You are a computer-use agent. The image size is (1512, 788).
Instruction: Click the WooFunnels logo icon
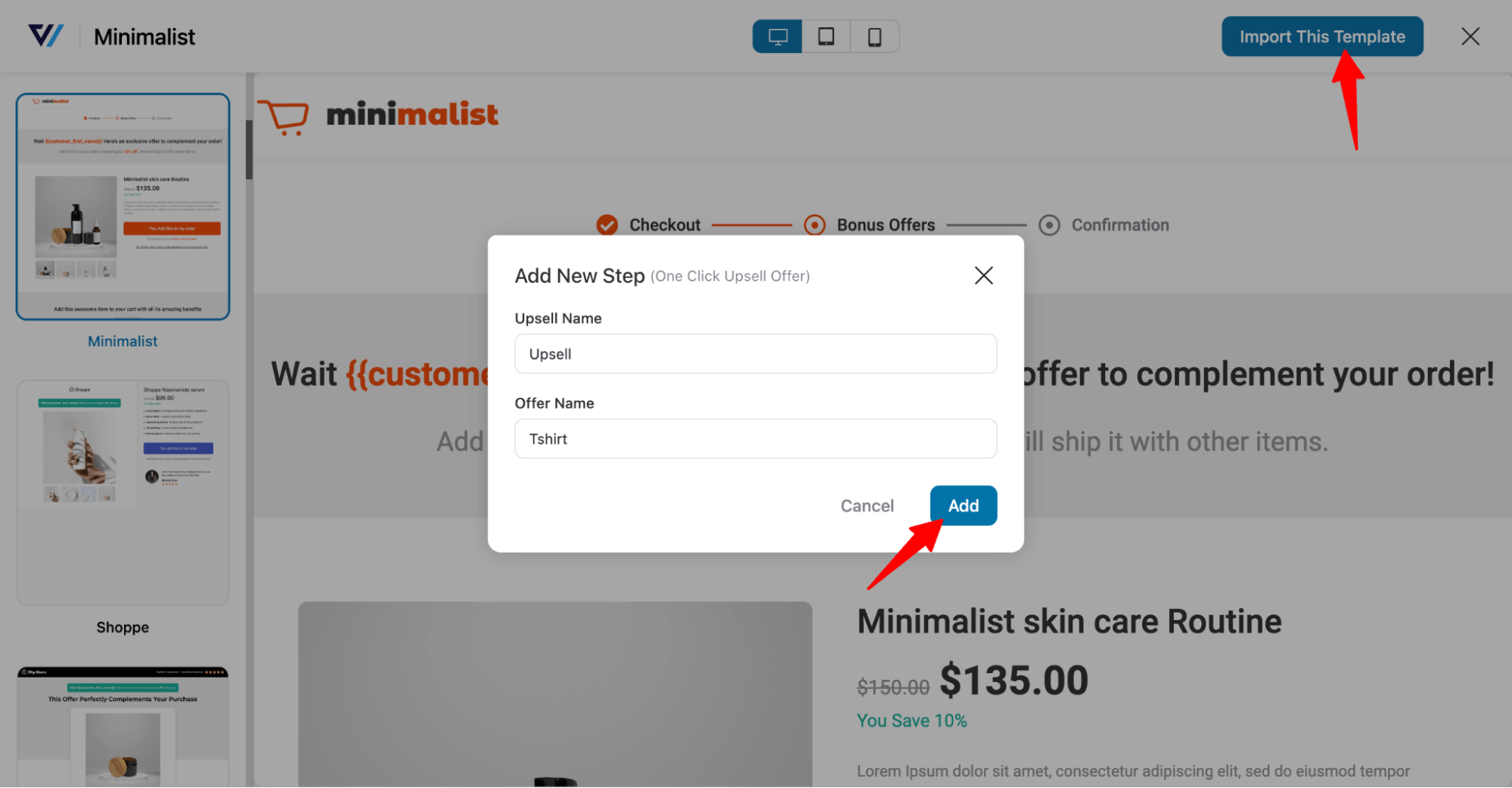tap(46, 36)
